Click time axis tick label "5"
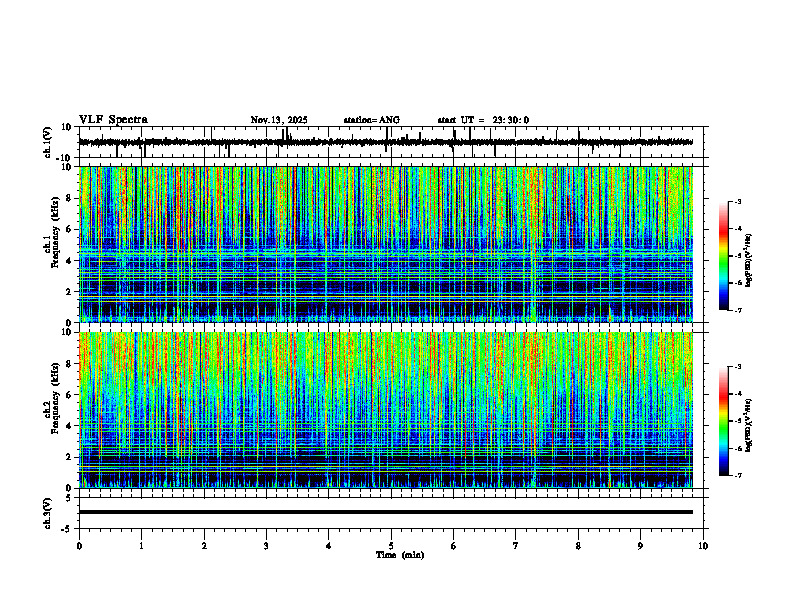 [391, 546]
